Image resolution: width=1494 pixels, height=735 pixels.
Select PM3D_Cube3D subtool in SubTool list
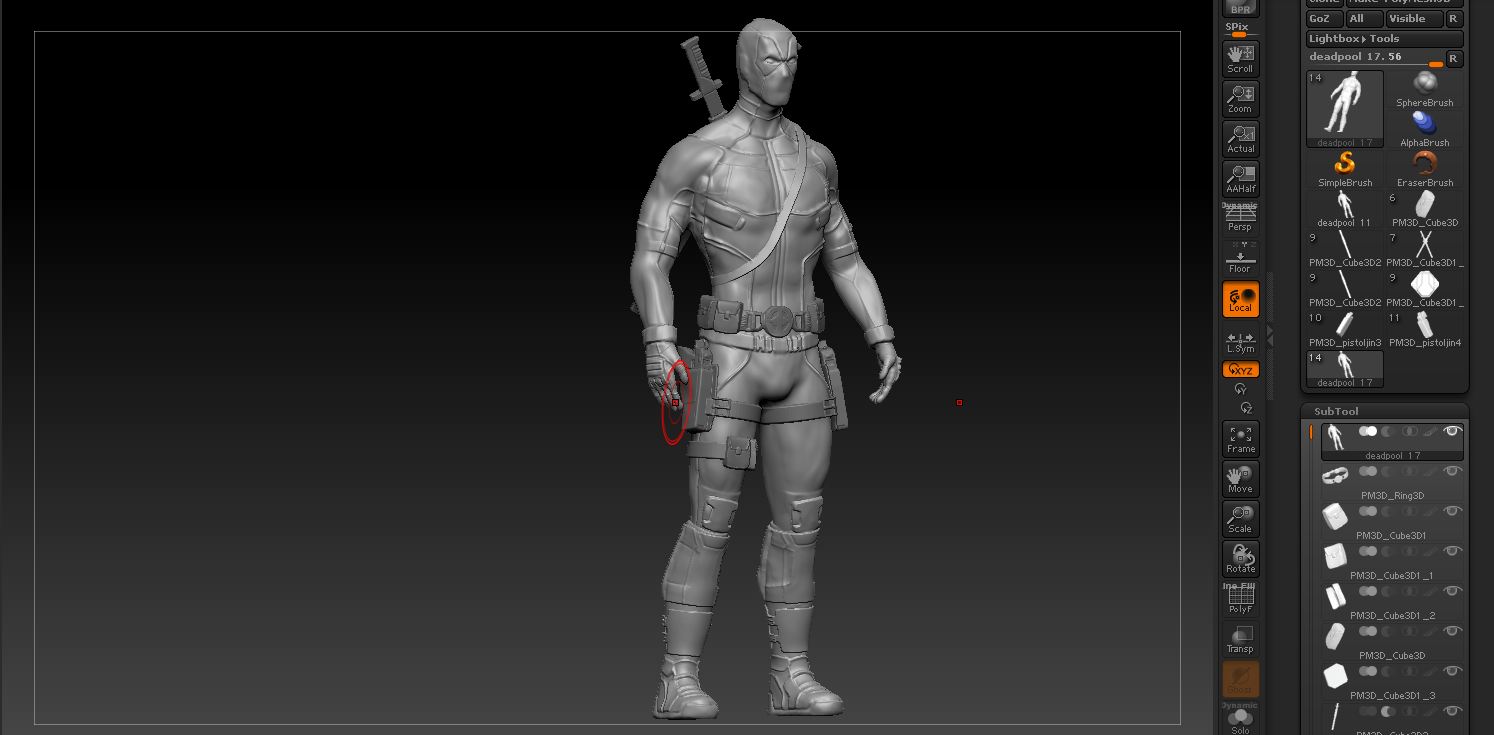[1391, 641]
